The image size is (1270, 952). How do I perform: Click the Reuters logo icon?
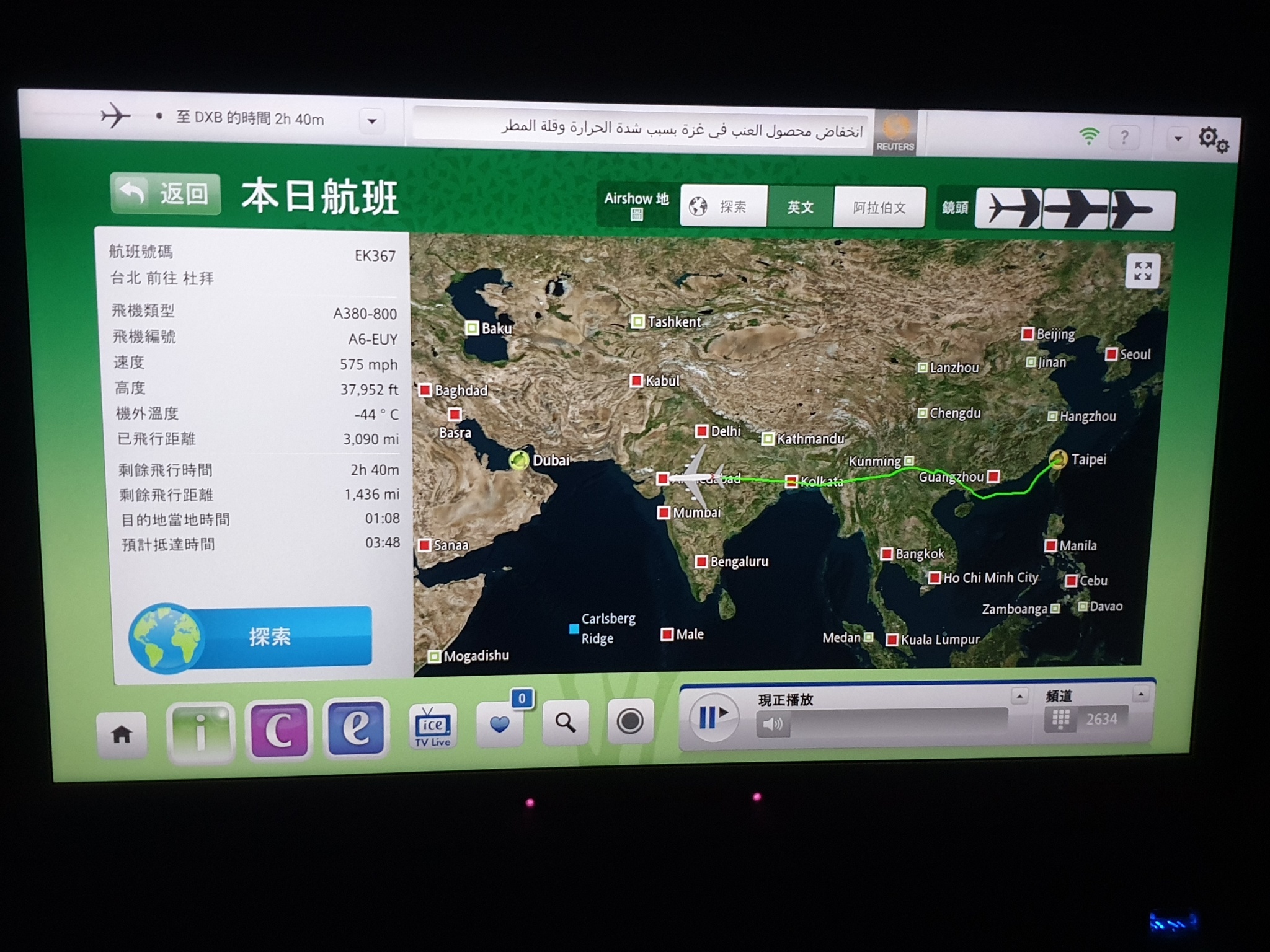coord(895,133)
